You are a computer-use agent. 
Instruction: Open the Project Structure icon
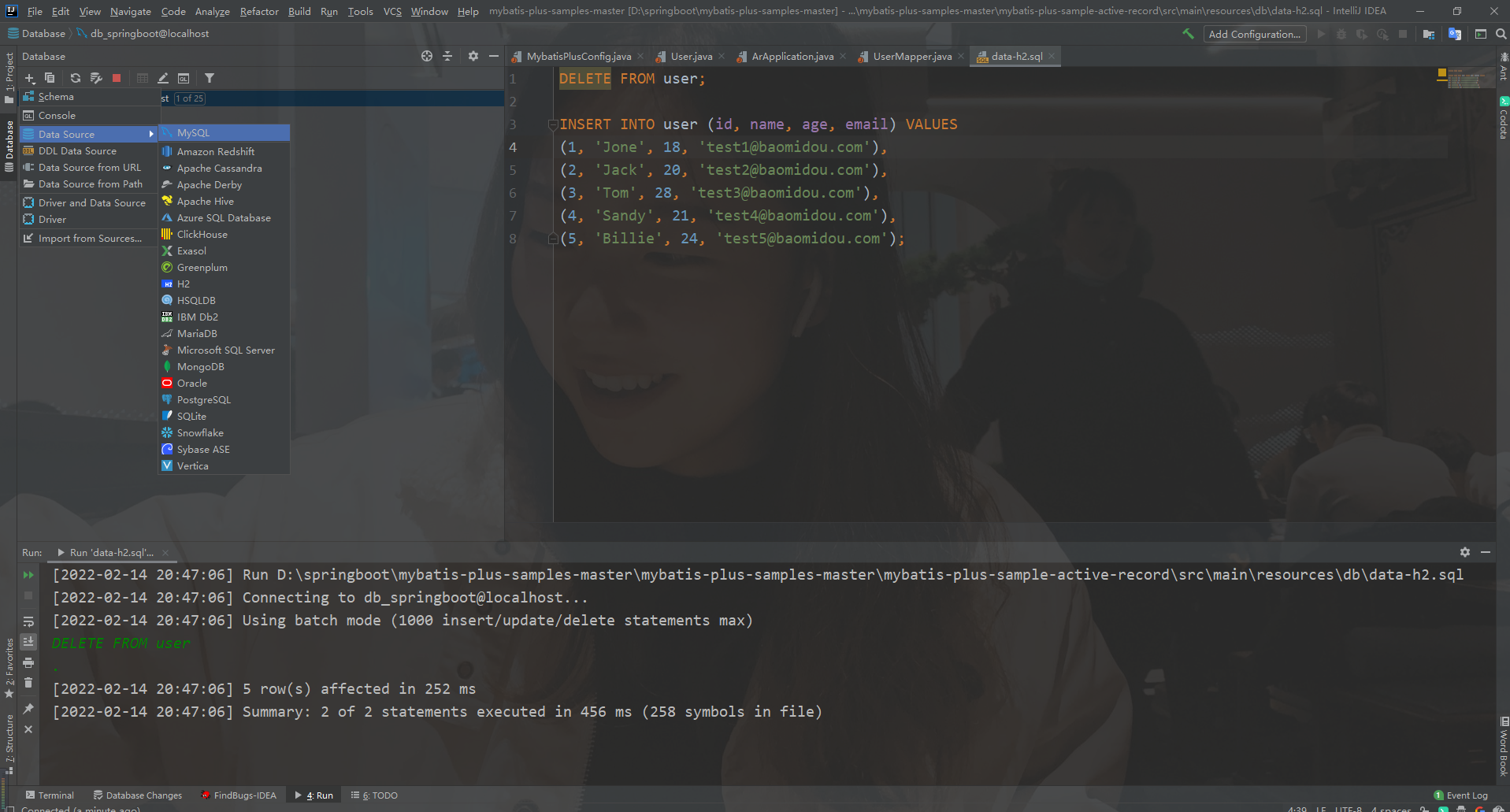click(x=1429, y=34)
